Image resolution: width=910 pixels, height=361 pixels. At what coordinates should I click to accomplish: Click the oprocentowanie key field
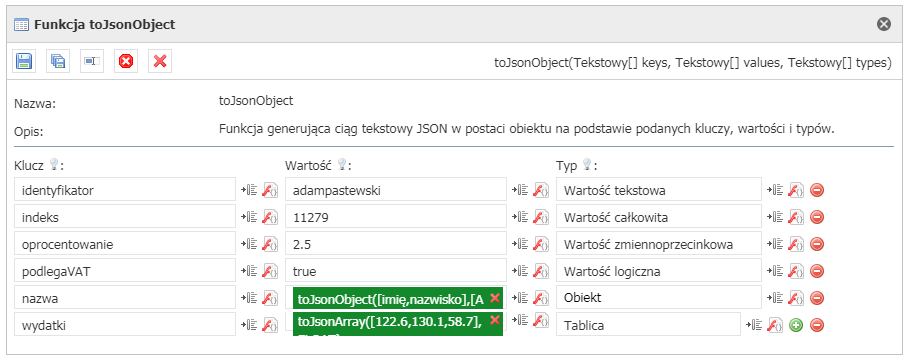(125, 244)
